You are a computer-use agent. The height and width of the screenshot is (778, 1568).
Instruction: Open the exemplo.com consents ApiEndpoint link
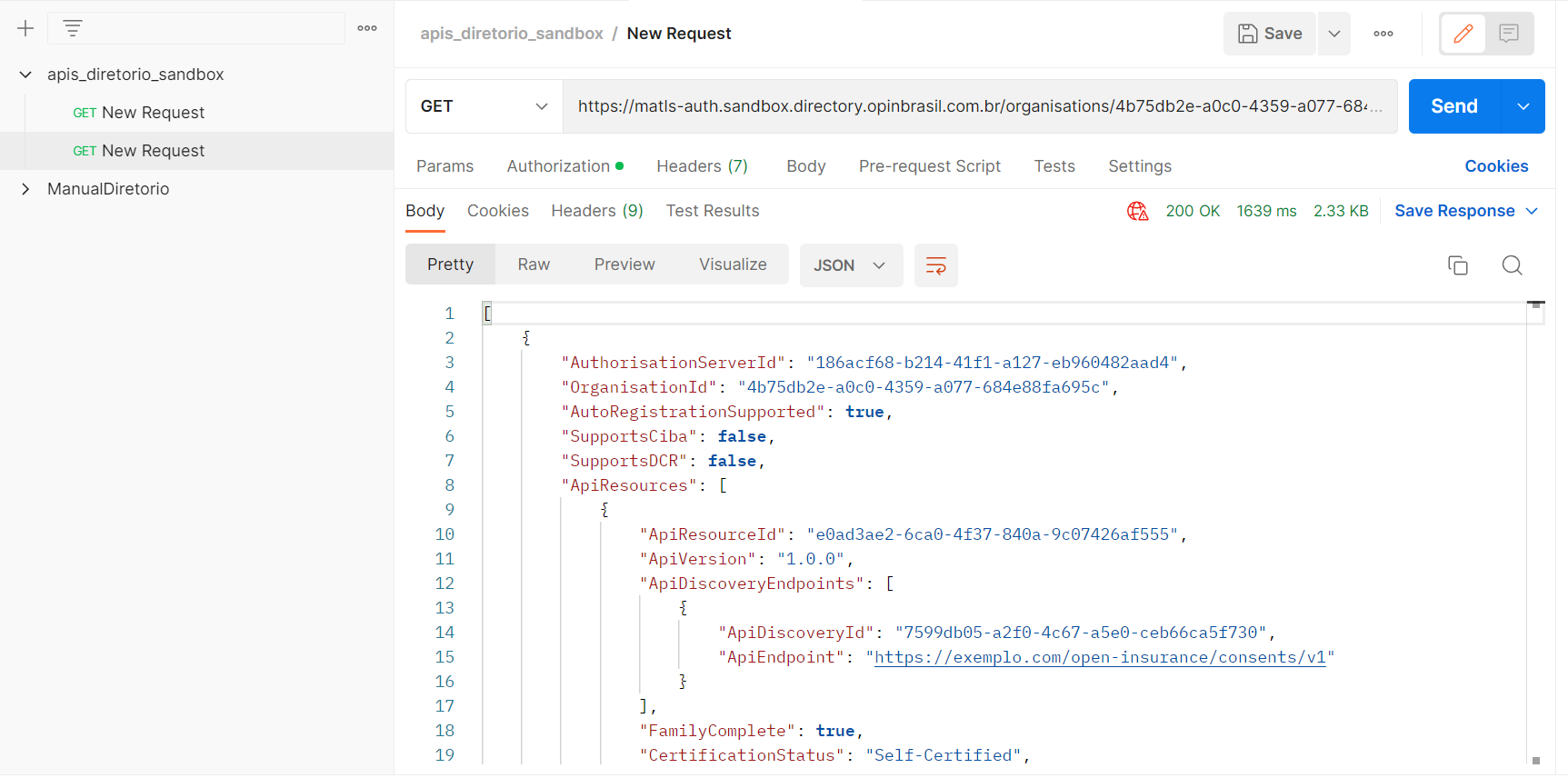(x=1100, y=657)
